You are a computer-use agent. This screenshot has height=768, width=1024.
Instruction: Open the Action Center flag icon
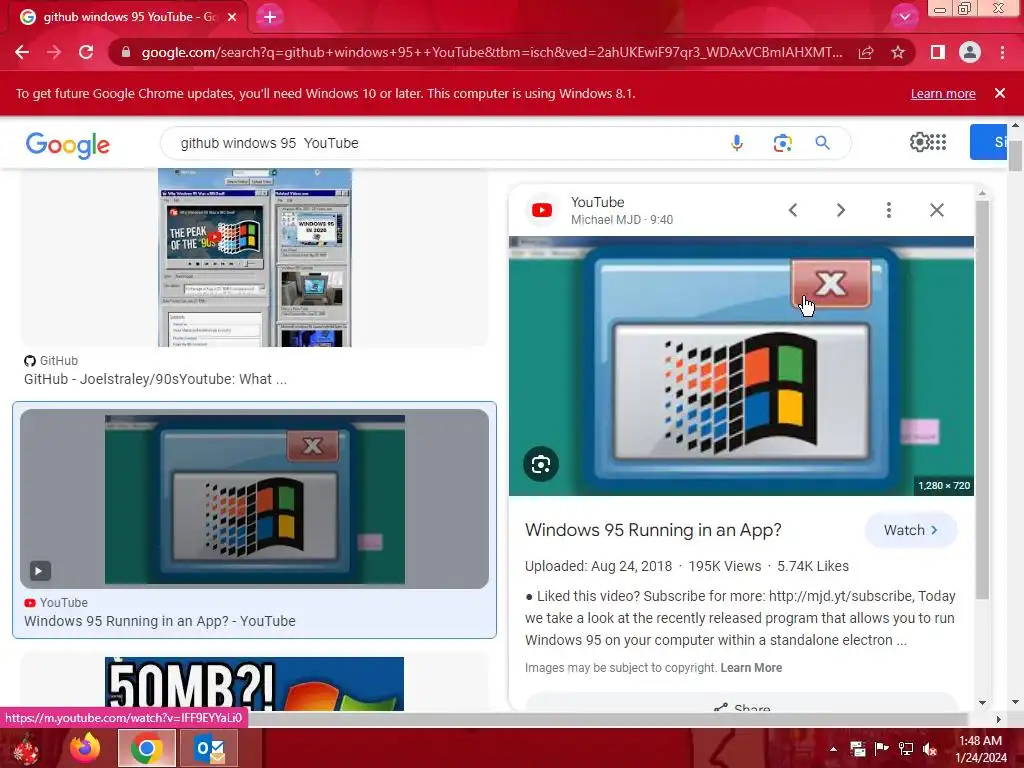point(882,748)
